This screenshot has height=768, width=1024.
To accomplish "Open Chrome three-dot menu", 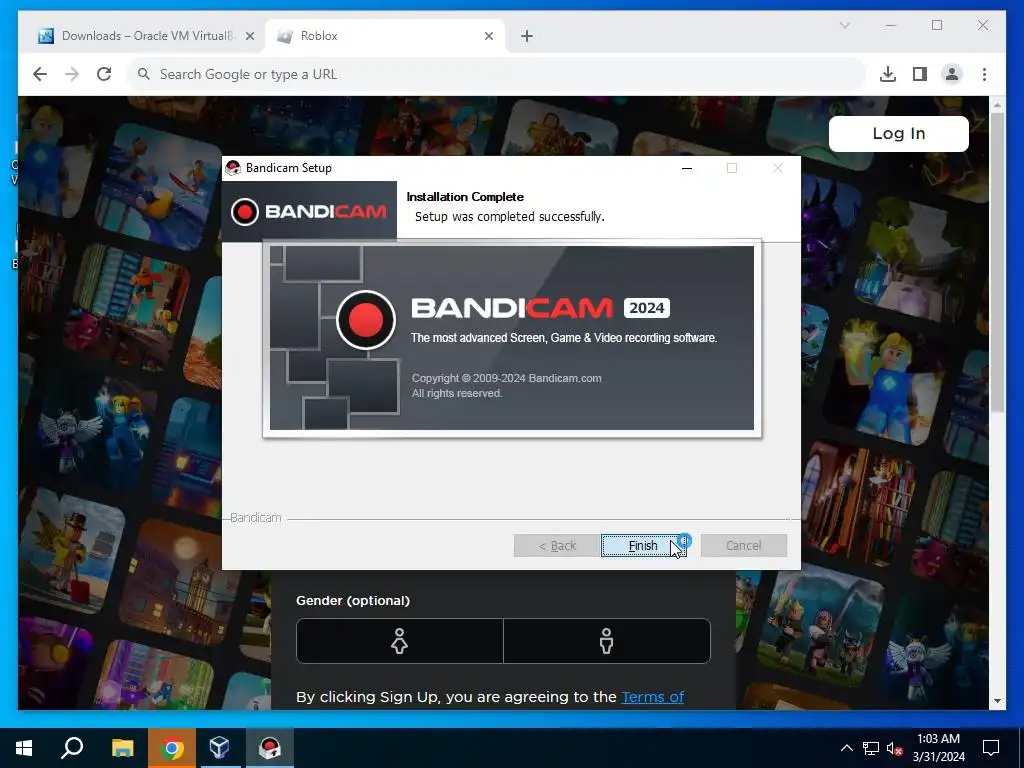I will click(x=984, y=74).
